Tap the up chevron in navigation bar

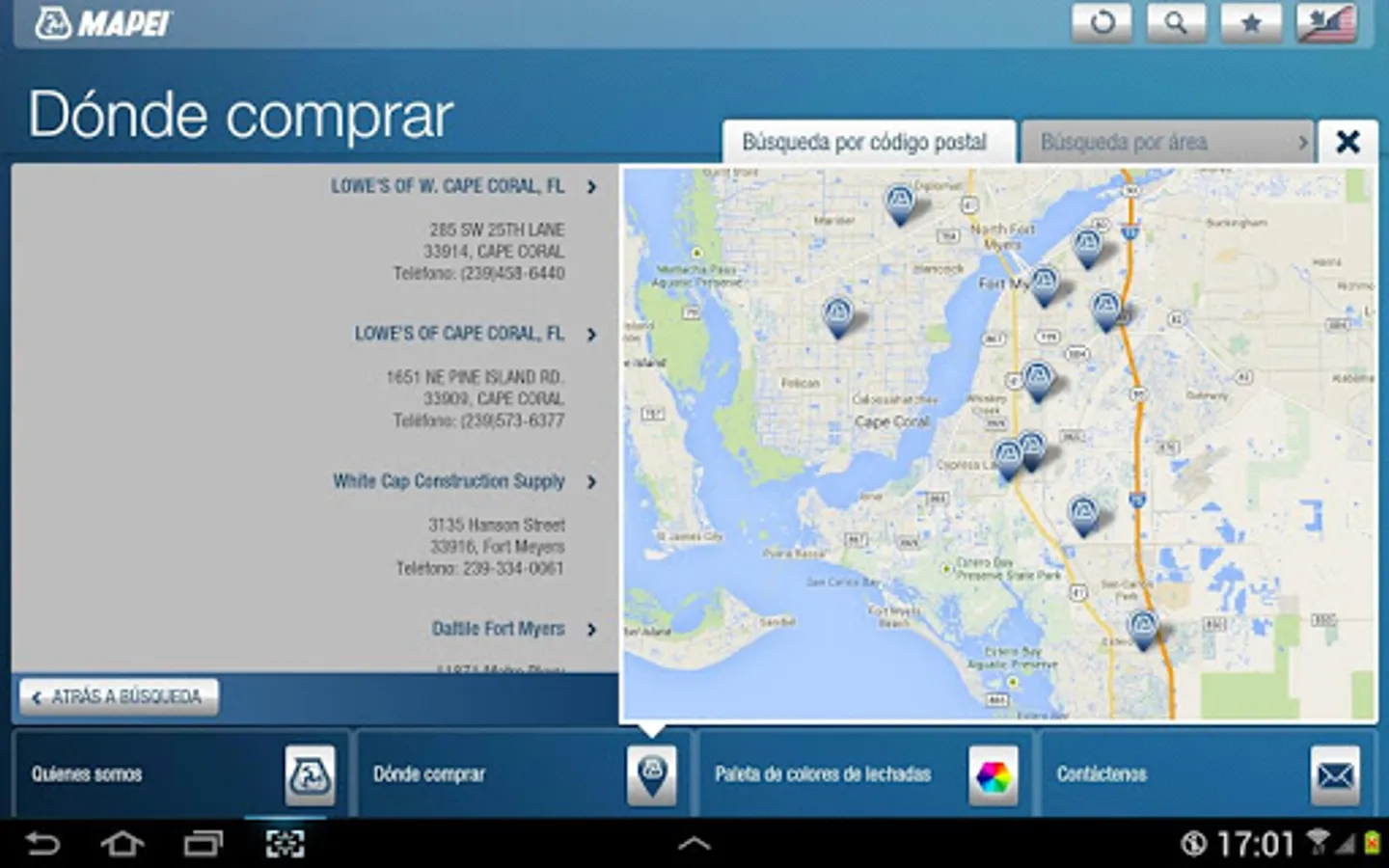point(694,845)
